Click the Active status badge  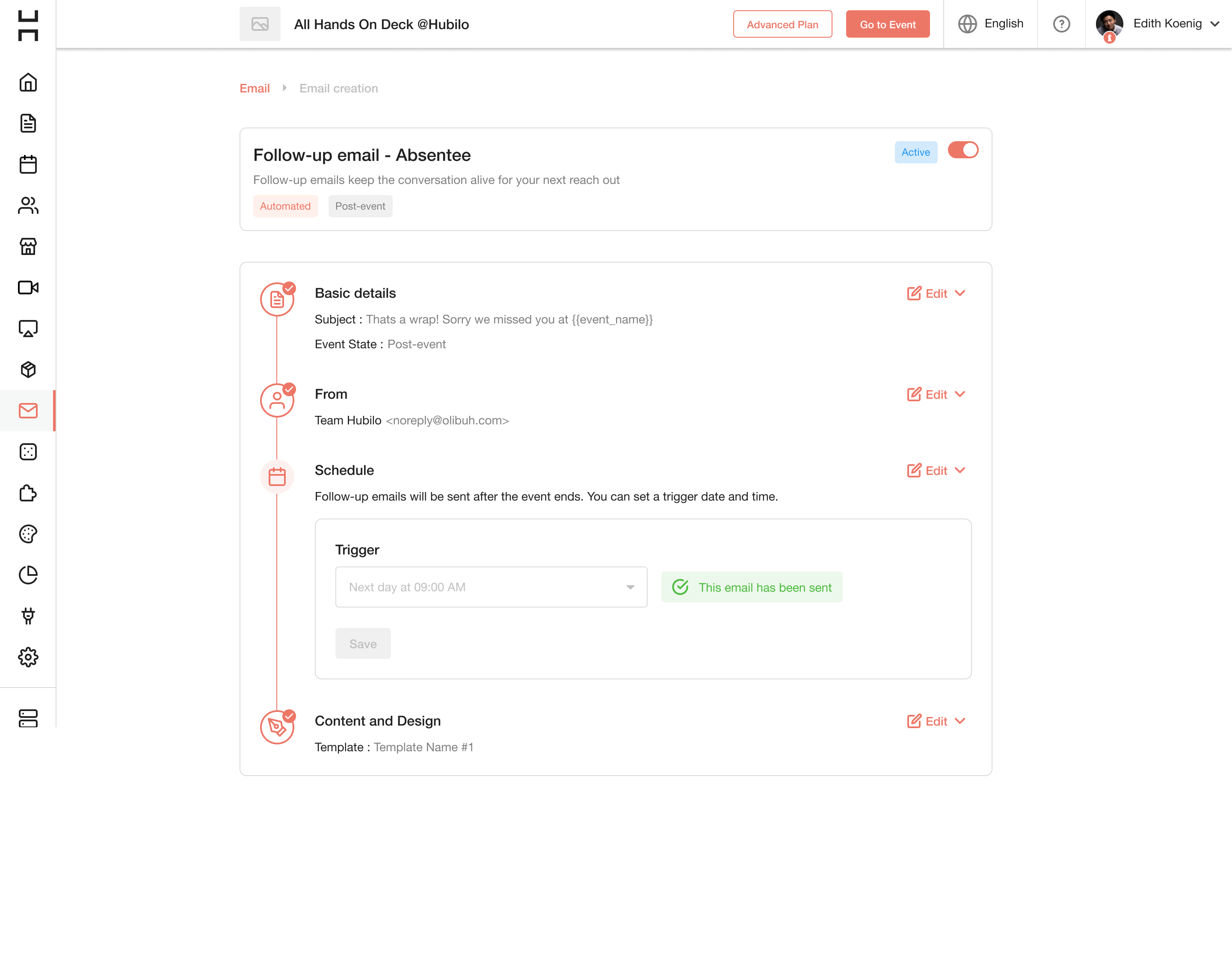(x=915, y=152)
